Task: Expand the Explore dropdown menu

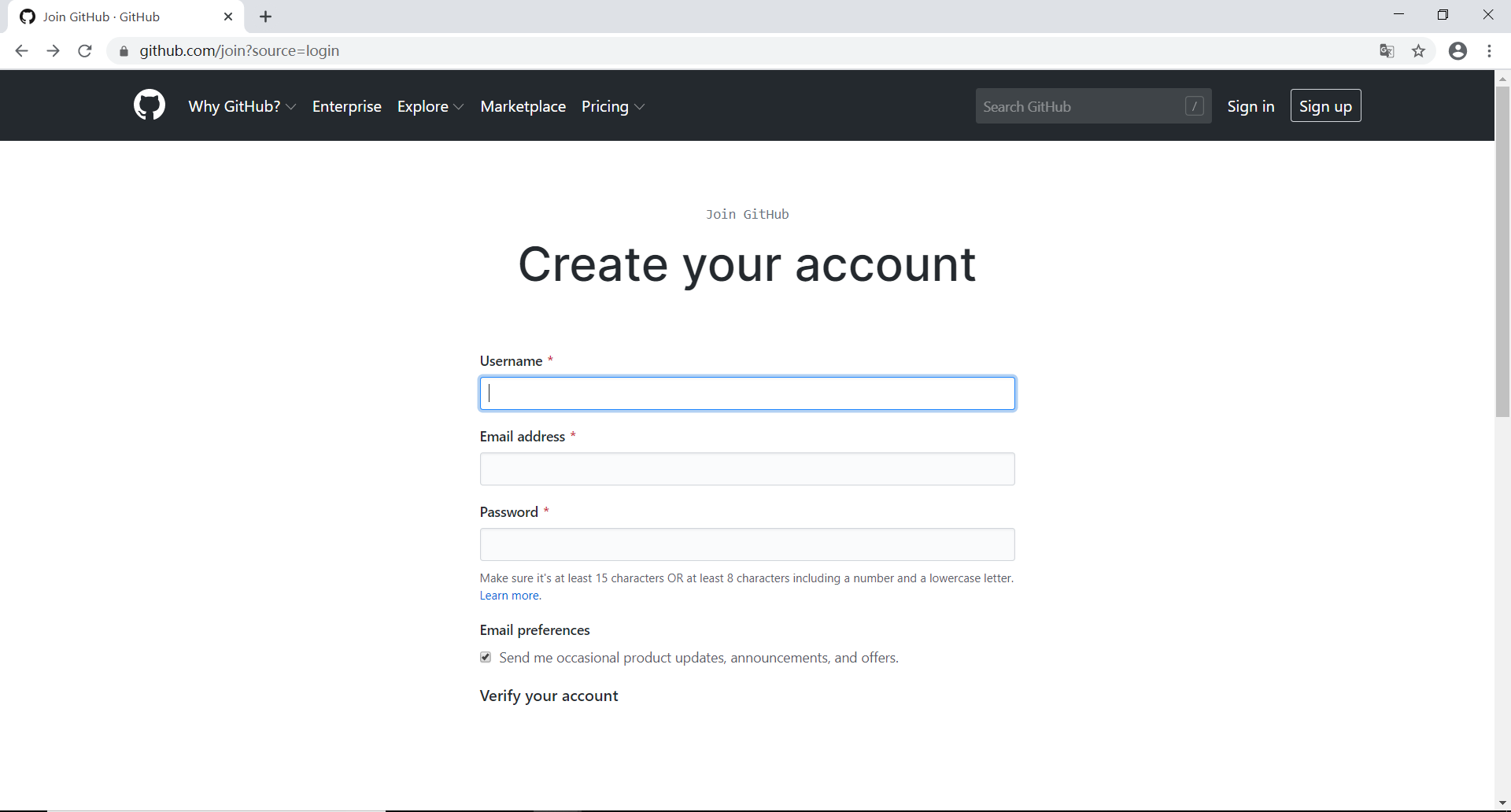Action: pyautogui.click(x=430, y=106)
